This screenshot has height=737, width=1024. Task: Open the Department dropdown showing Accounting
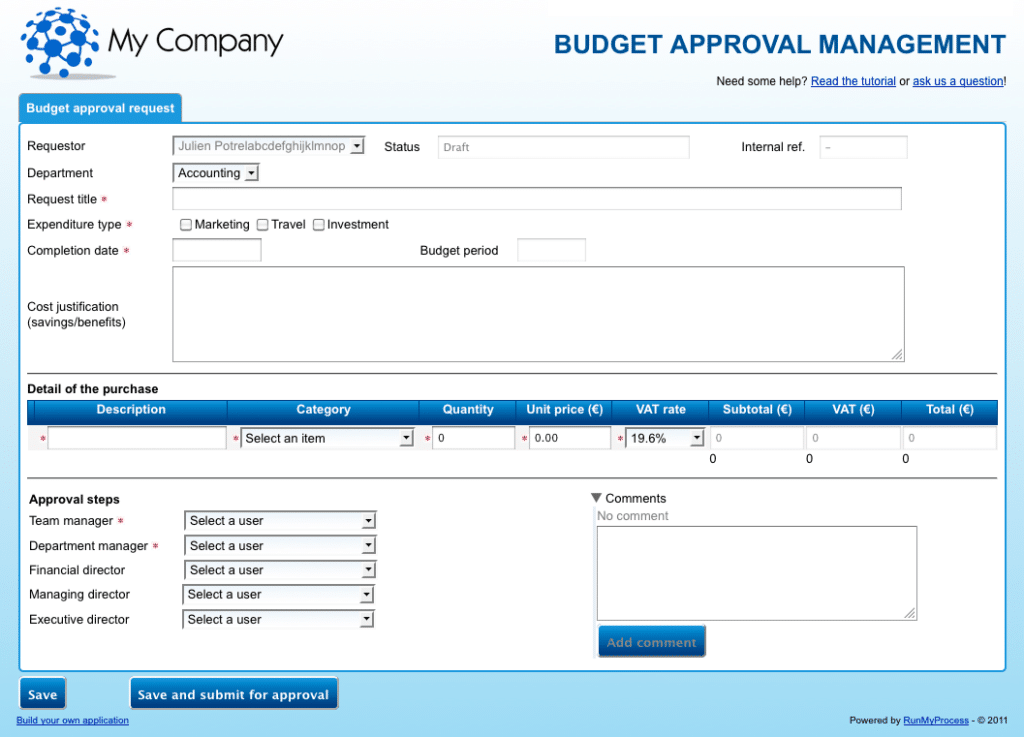coord(216,173)
